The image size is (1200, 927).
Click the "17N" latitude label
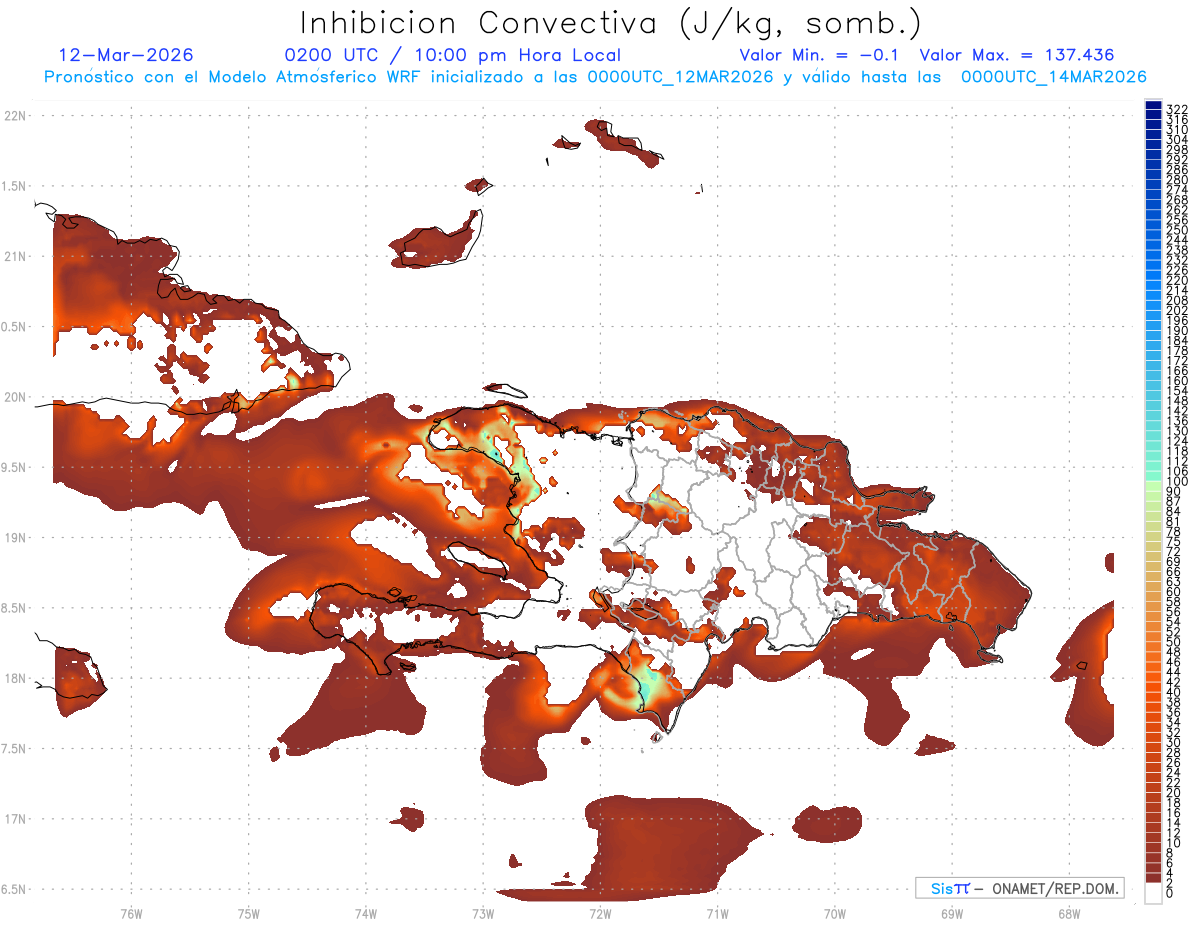[14, 819]
